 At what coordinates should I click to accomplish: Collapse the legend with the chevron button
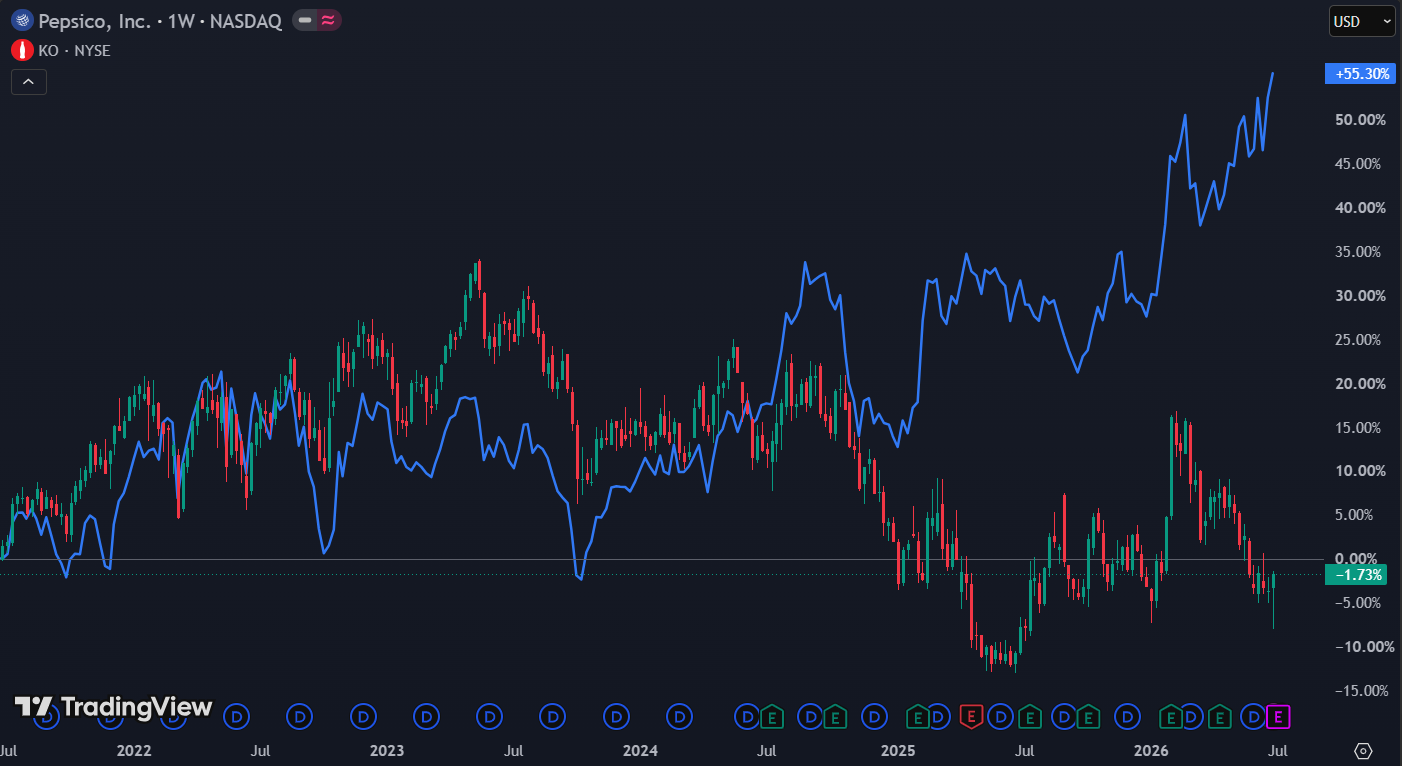(29, 82)
